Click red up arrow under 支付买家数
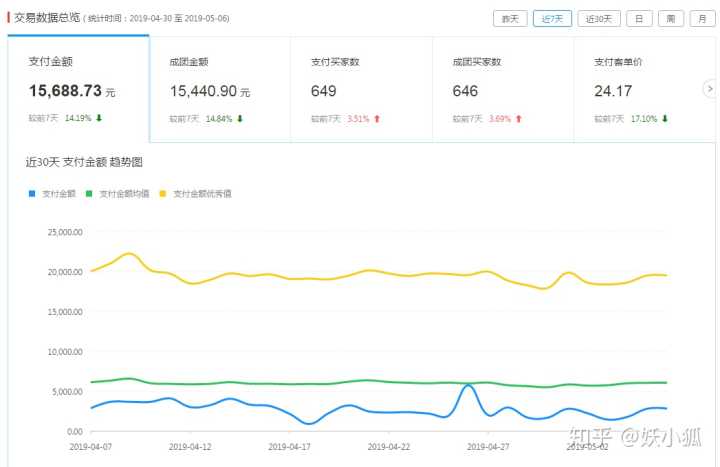Viewport: 720px width, 467px height. pos(377,118)
